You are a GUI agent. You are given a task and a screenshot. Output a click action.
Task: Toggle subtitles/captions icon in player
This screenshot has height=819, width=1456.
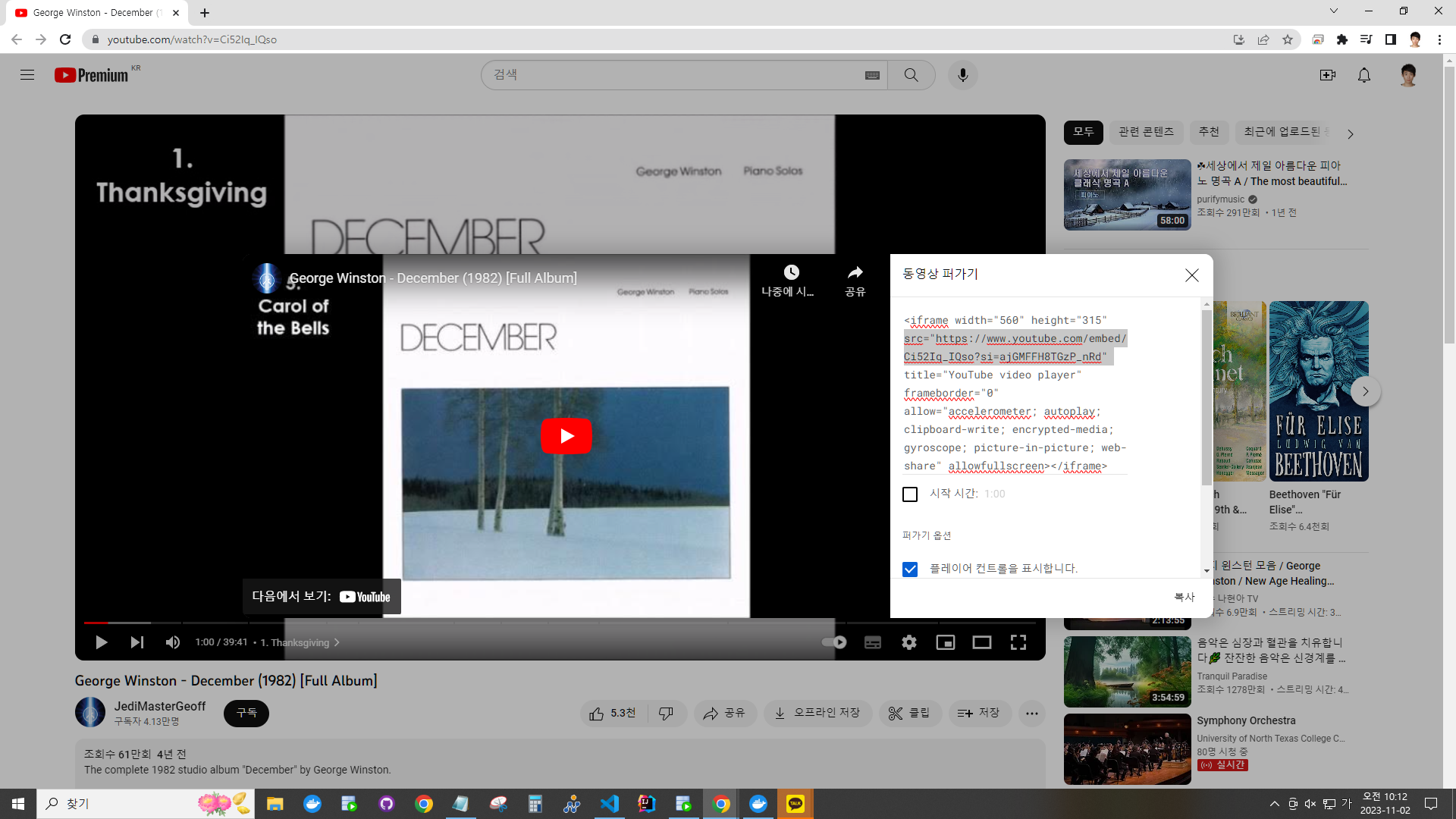click(873, 642)
